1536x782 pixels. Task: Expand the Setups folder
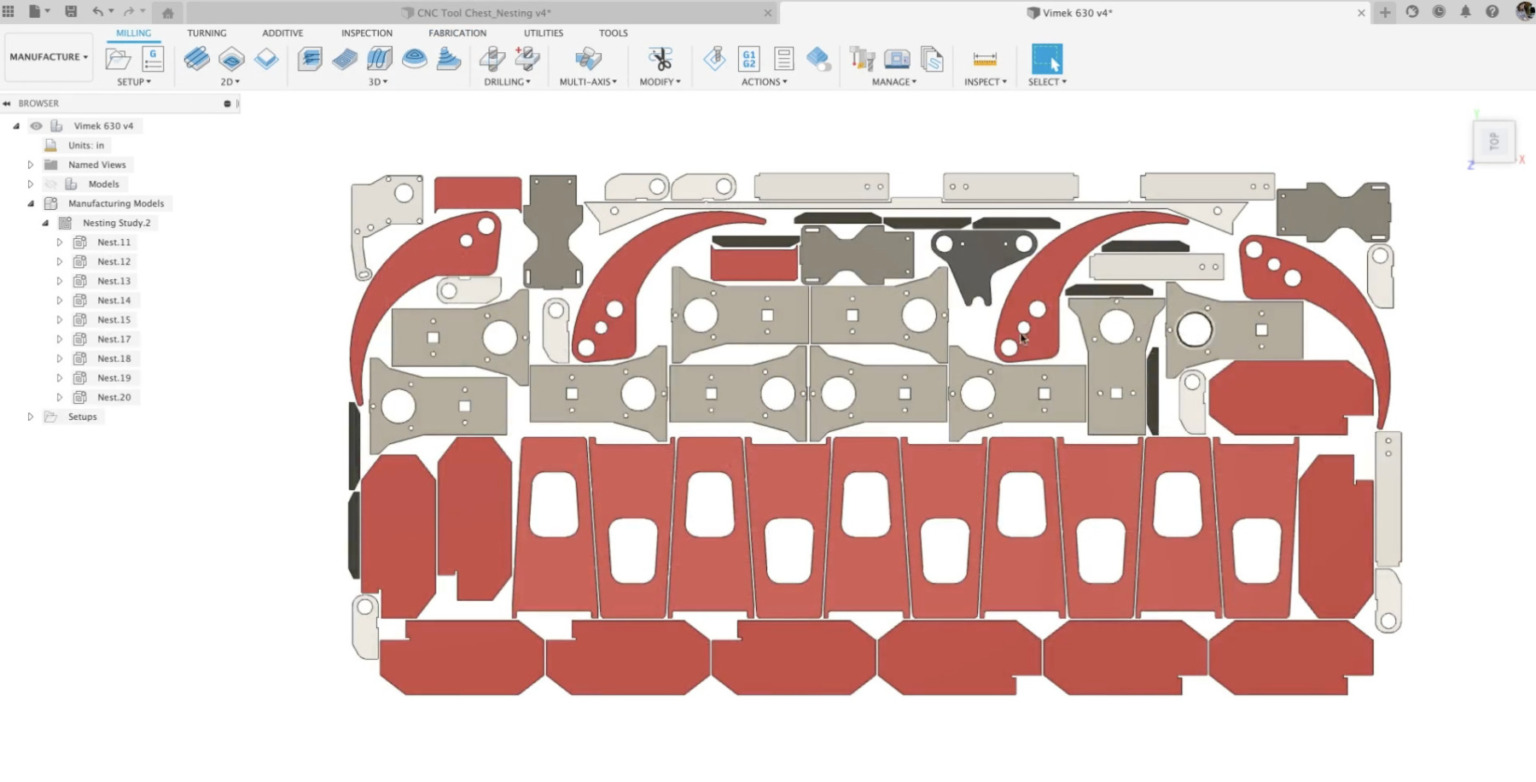coord(31,416)
